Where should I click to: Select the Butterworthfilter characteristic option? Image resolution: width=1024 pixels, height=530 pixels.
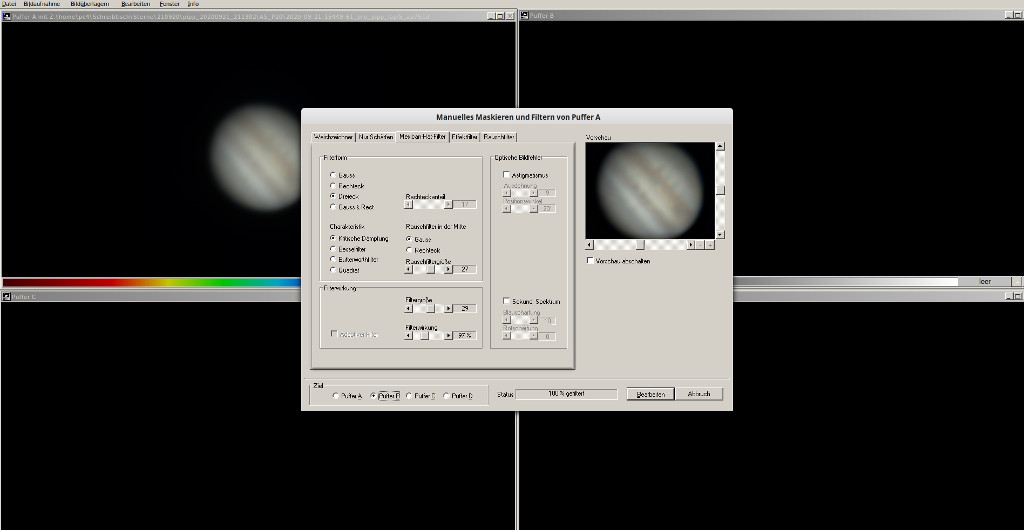[333, 259]
